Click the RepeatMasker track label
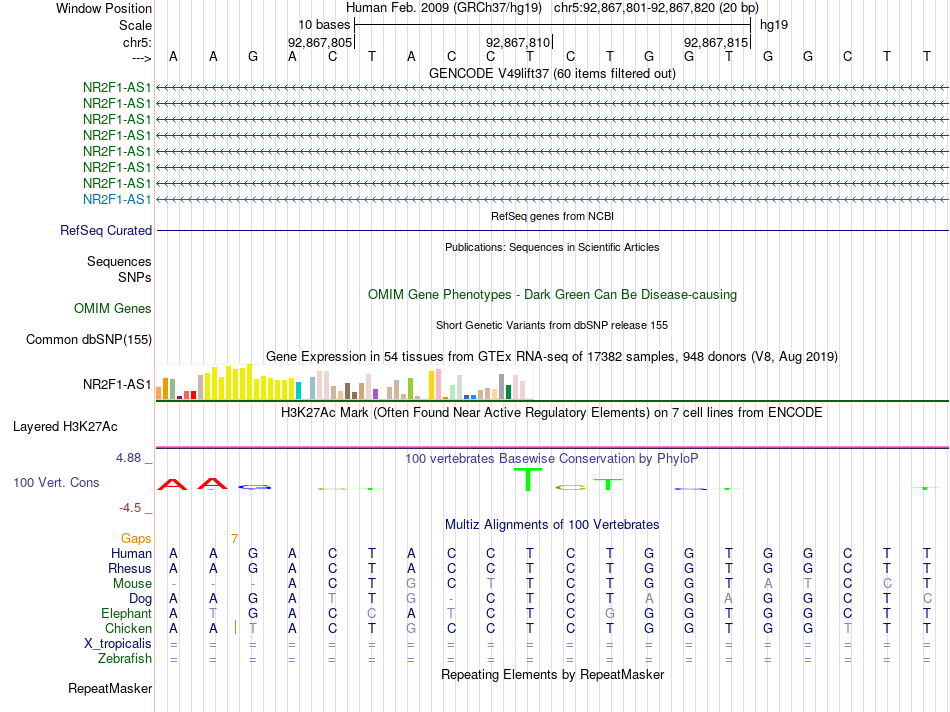 110,688
